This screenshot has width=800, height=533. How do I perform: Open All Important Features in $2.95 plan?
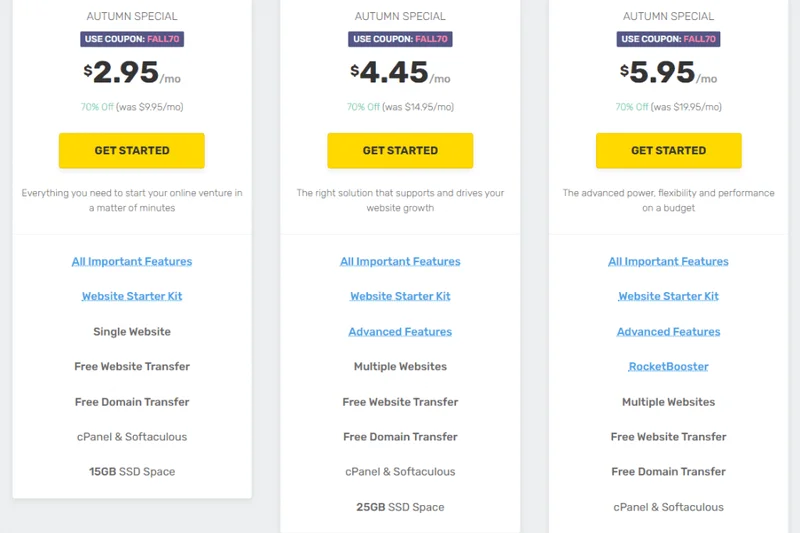pyautogui.click(x=132, y=262)
